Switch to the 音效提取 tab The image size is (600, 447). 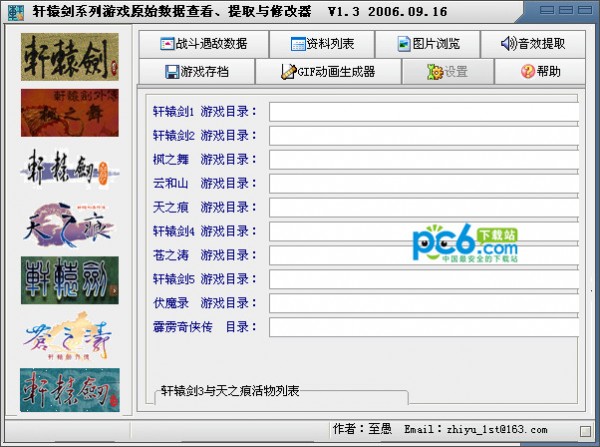click(533, 44)
